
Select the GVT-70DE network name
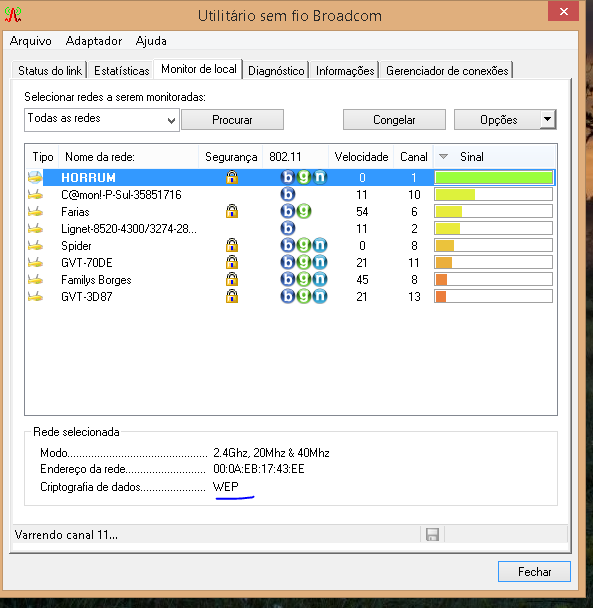tap(86, 263)
